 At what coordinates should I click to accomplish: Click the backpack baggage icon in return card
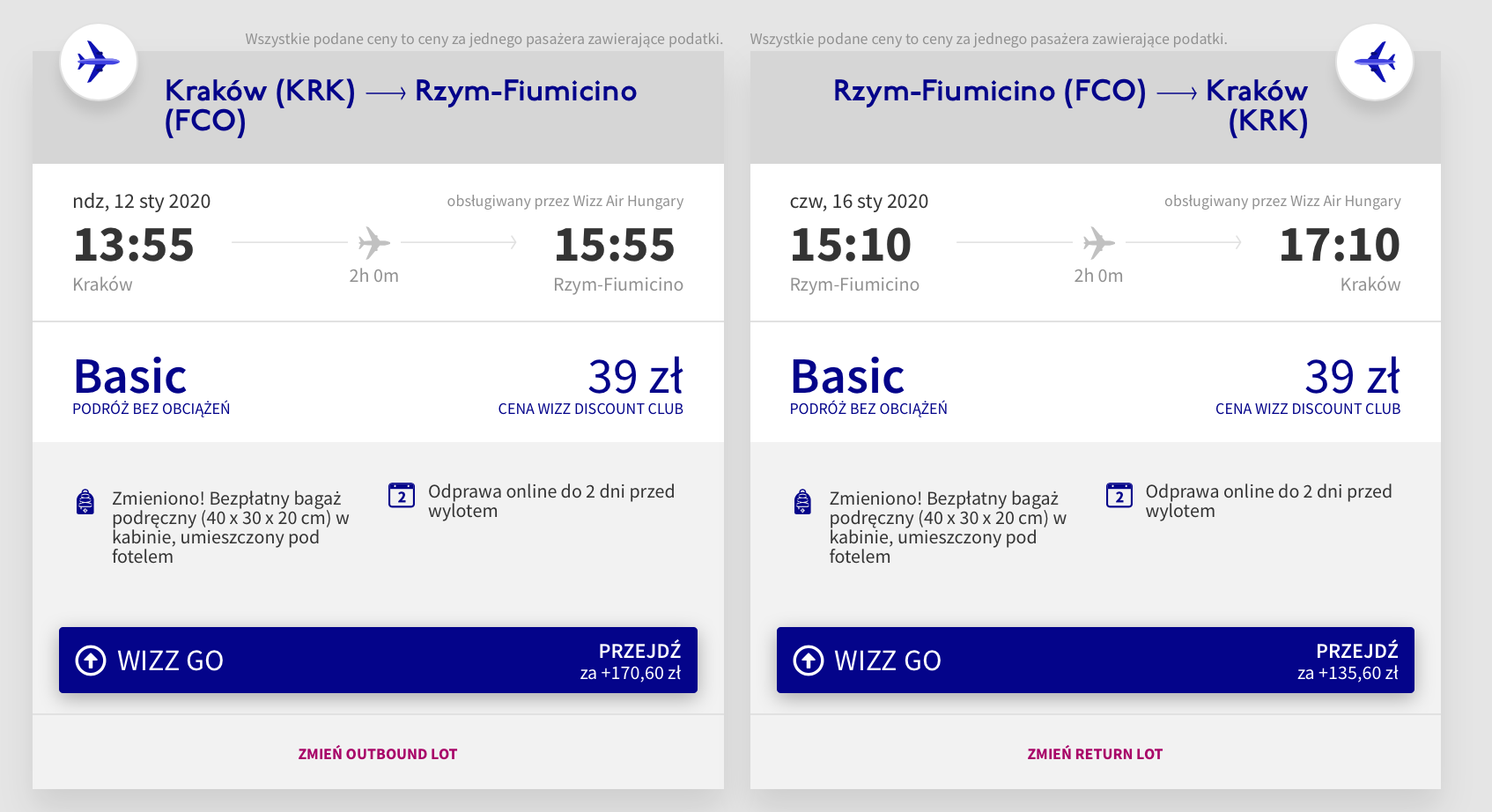802,501
